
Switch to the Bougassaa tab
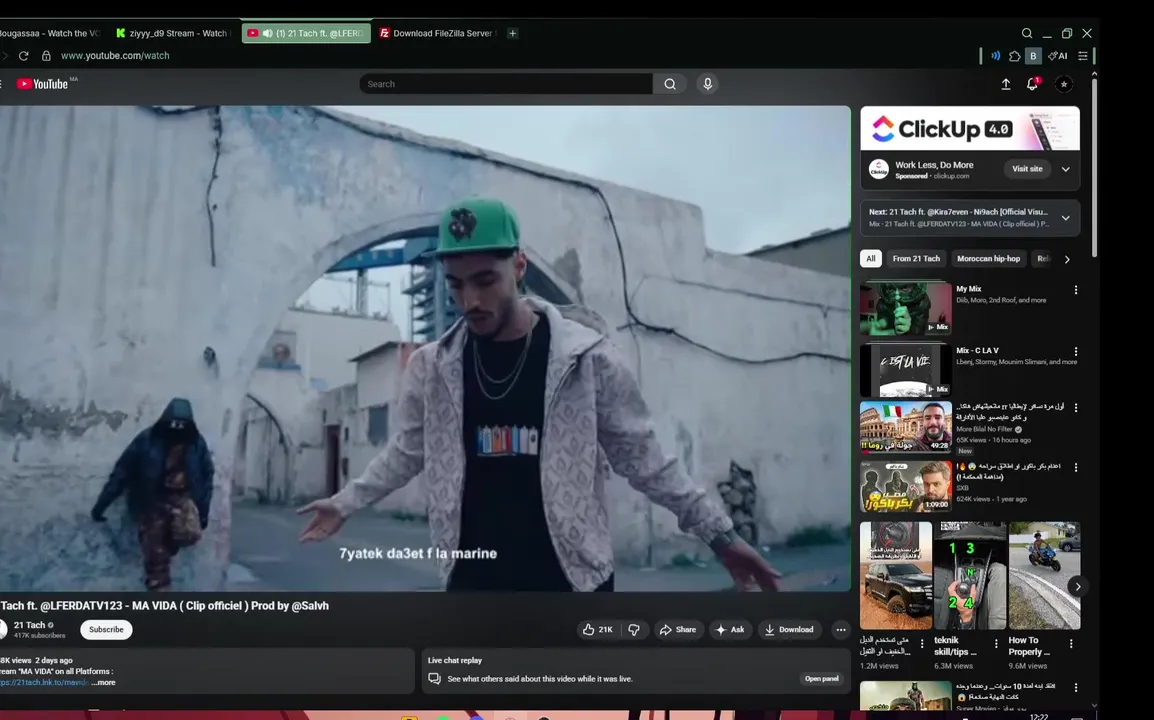coord(50,33)
